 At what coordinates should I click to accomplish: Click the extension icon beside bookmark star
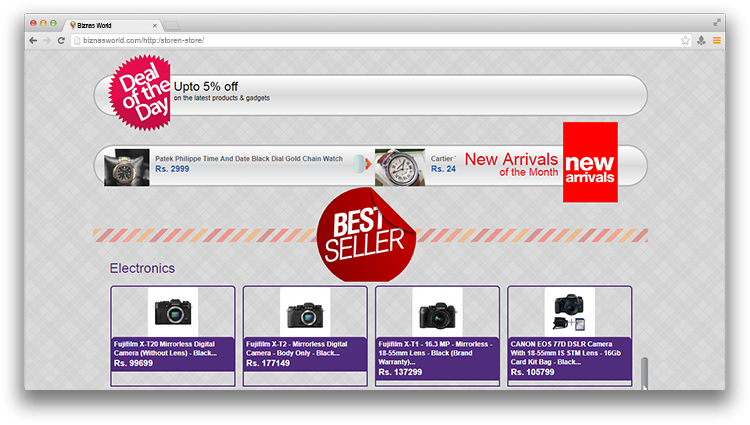(701, 40)
